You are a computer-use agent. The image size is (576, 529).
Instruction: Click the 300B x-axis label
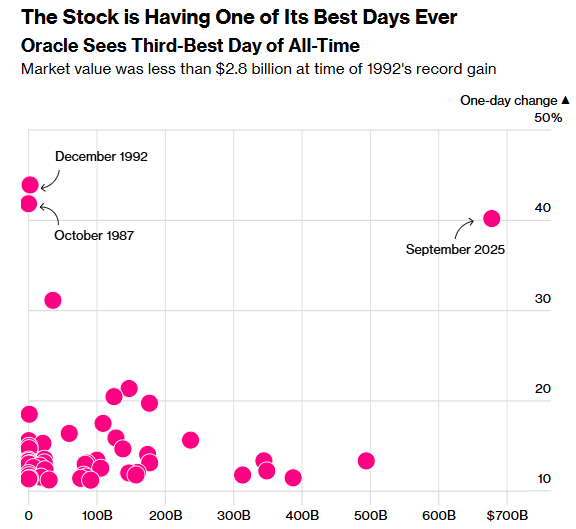(x=234, y=515)
